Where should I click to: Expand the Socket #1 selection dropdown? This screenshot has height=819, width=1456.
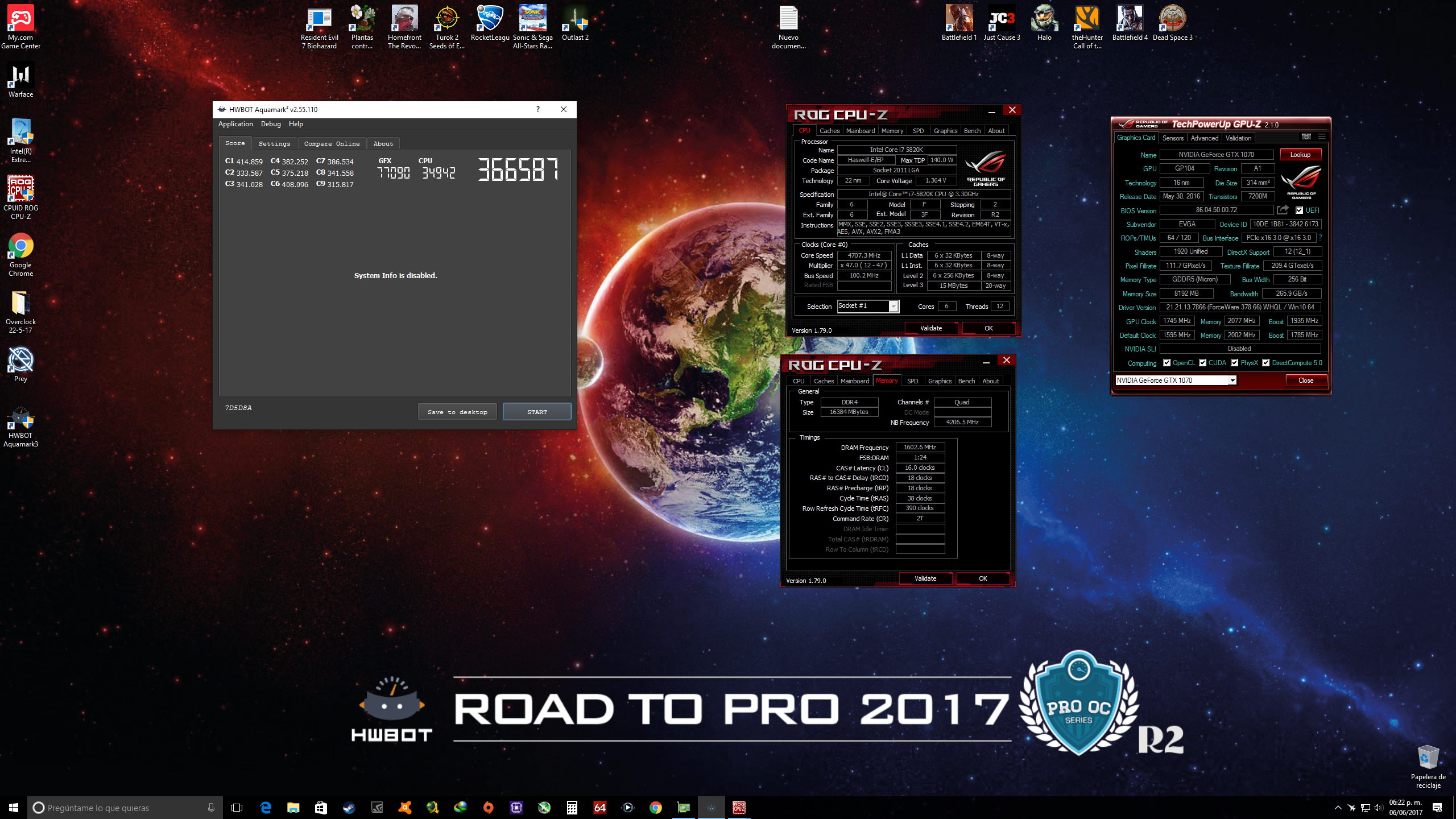(894, 307)
